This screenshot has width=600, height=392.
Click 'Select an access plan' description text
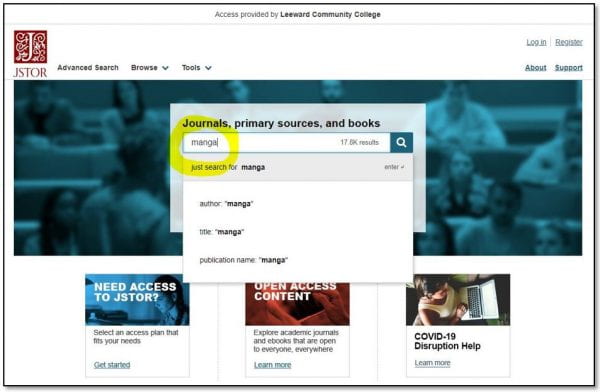pos(136,336)
